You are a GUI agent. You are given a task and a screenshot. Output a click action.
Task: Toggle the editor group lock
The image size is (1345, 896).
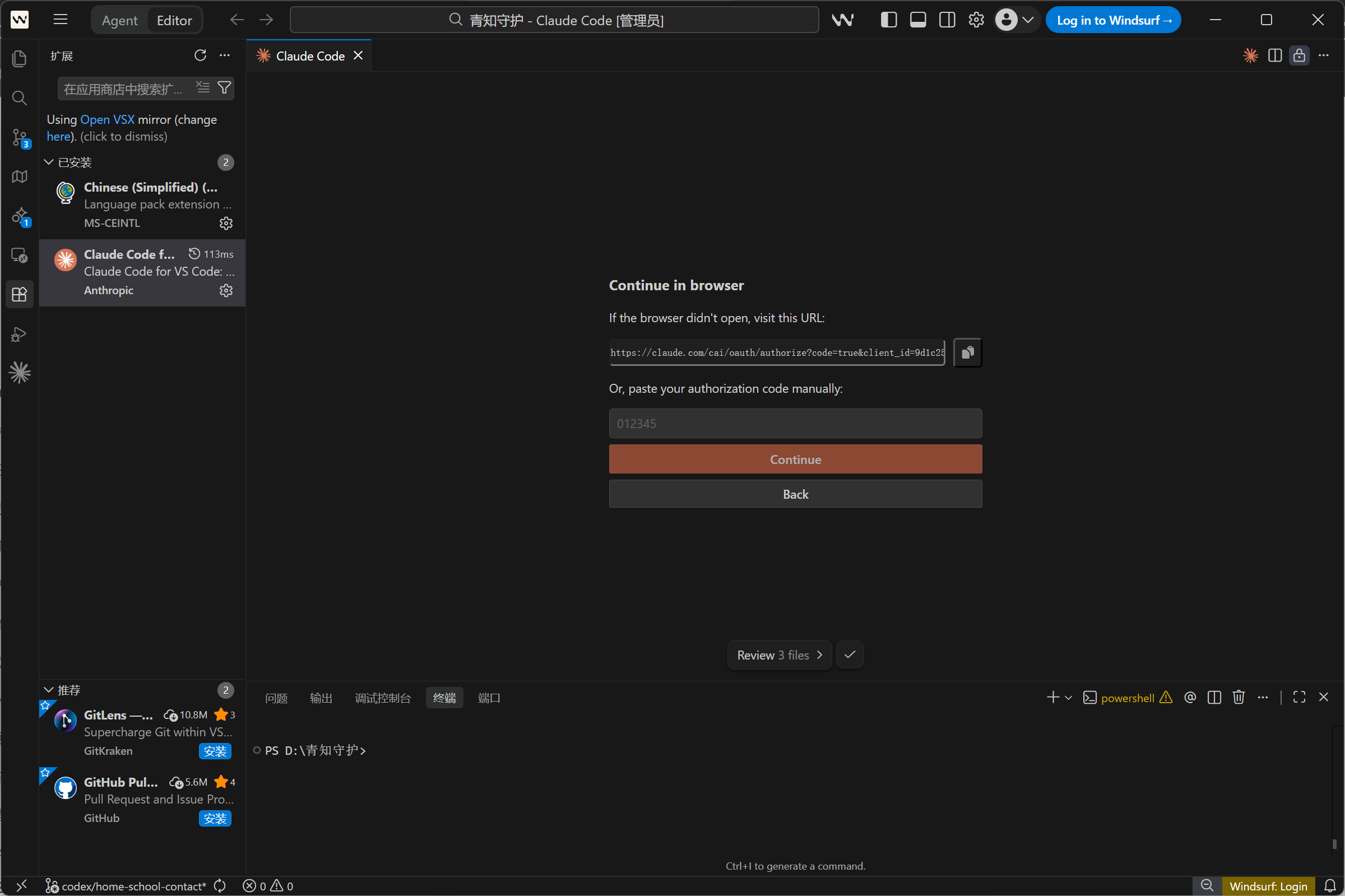(x=1298, y=55)
